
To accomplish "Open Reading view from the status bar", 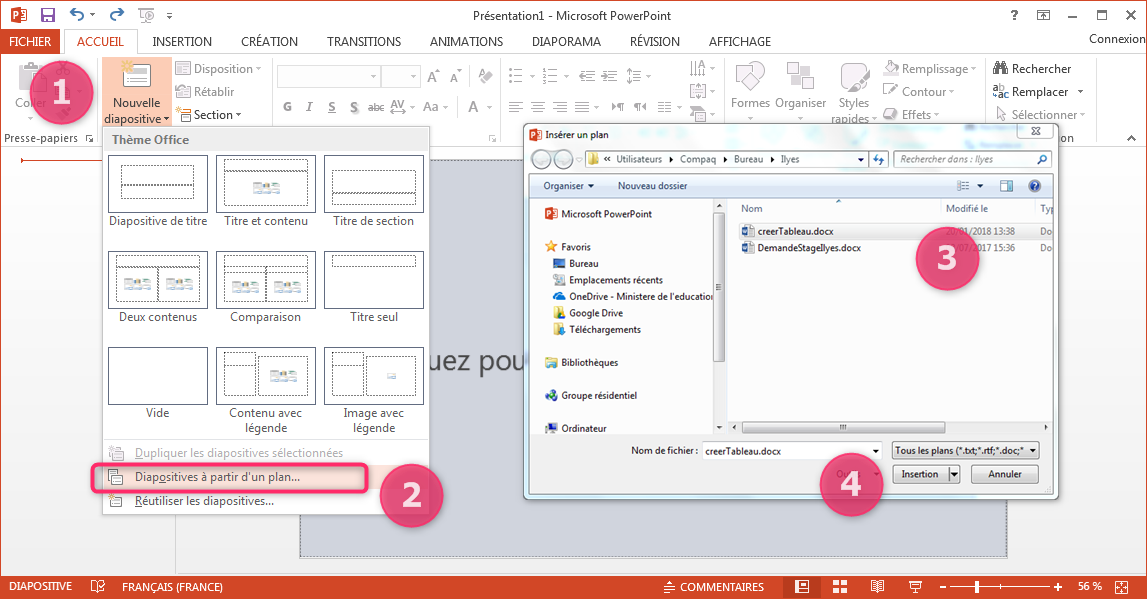I will pos(877,586).
